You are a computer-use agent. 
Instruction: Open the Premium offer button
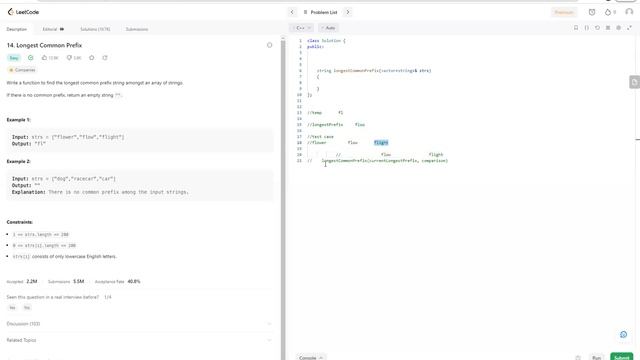pos(564,12)
